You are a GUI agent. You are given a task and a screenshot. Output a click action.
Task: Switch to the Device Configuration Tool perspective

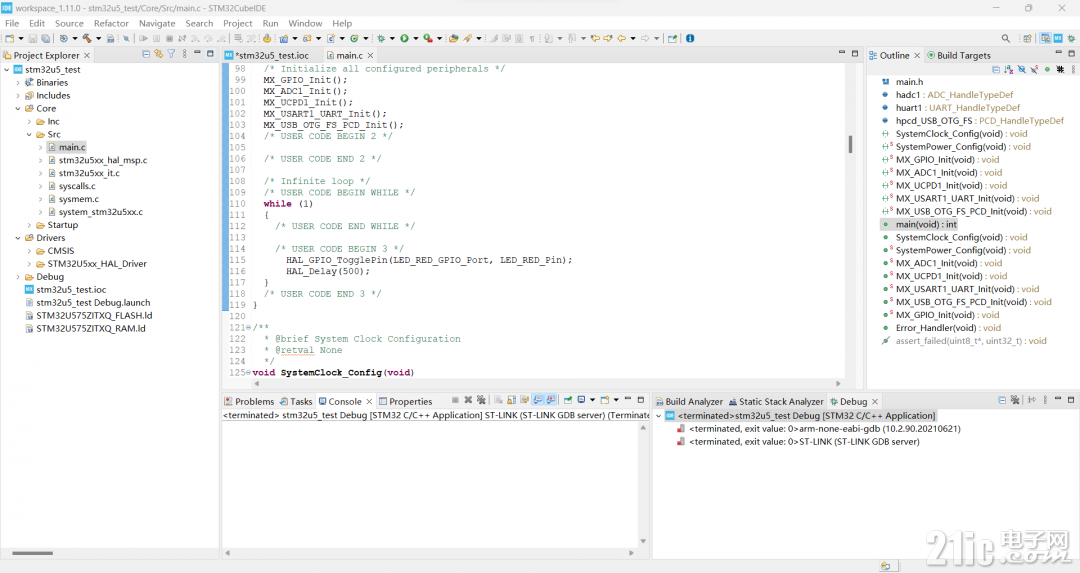click(1058, 39)
